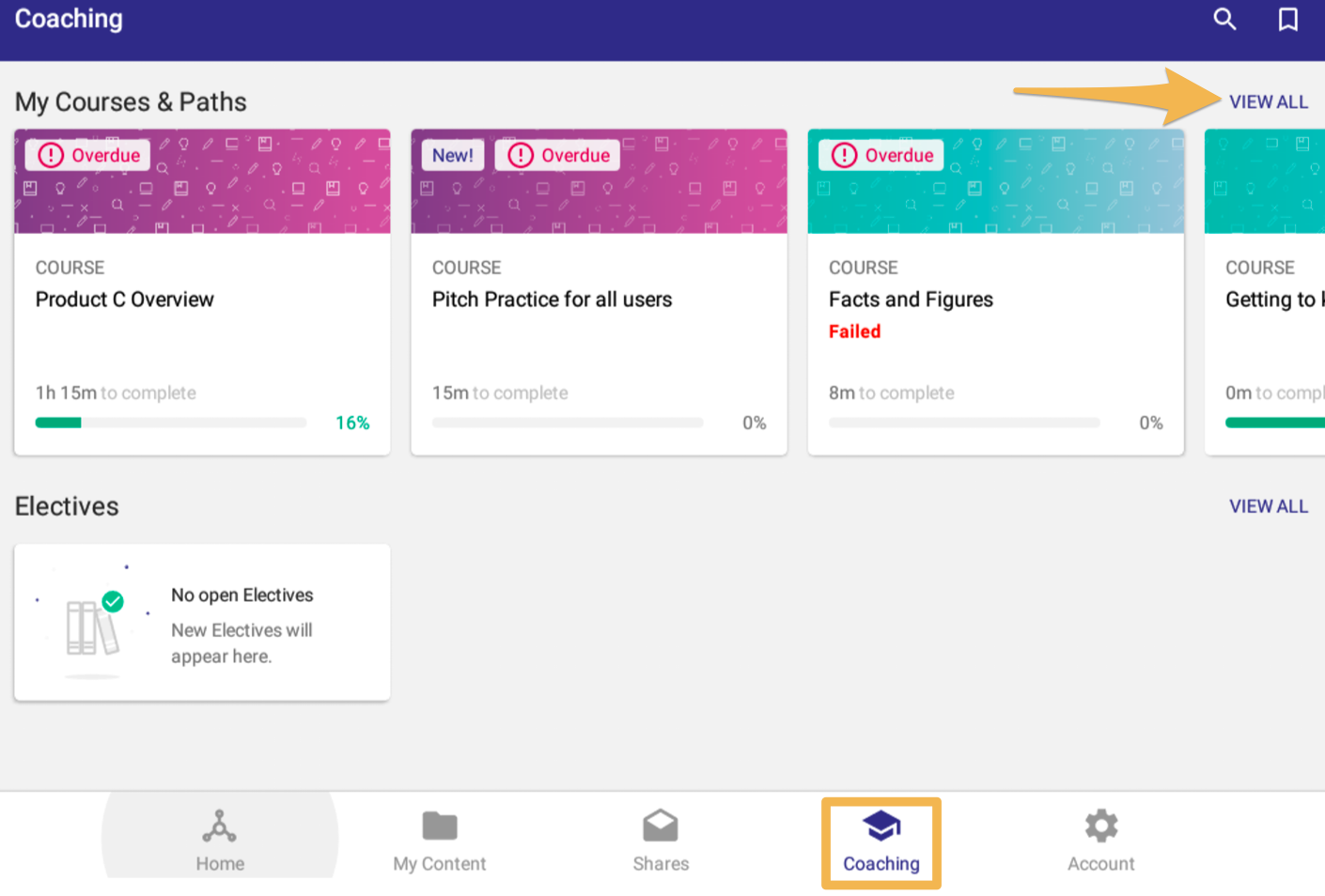Tap the bookmark icon in header

(x=1287, y=19)
